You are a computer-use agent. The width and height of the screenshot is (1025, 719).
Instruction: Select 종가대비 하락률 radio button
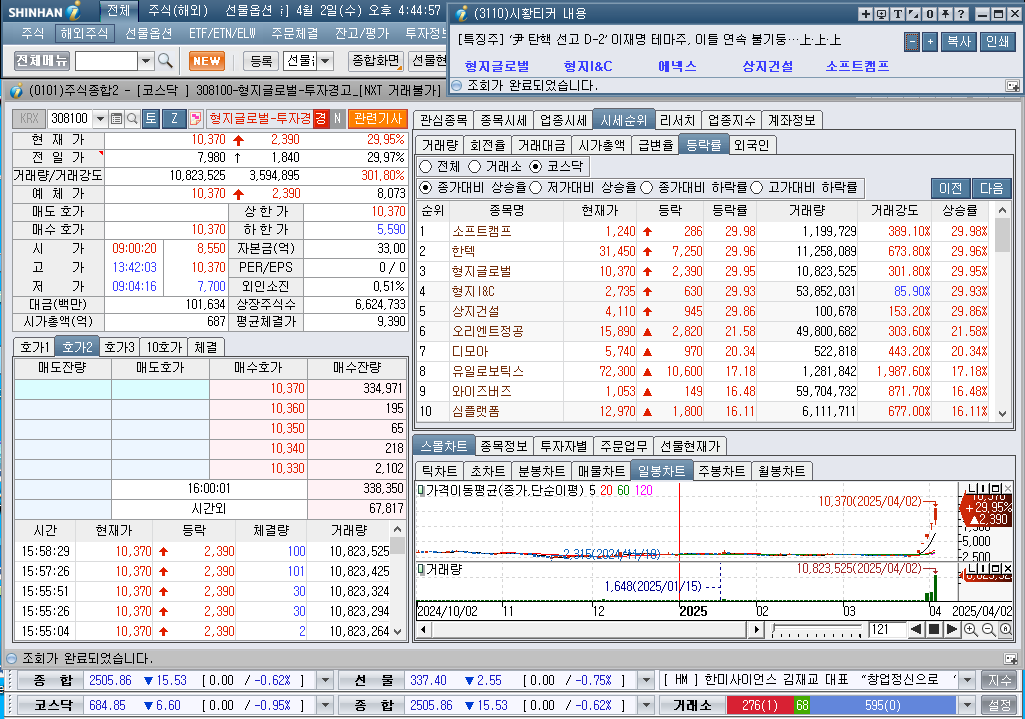647,188
